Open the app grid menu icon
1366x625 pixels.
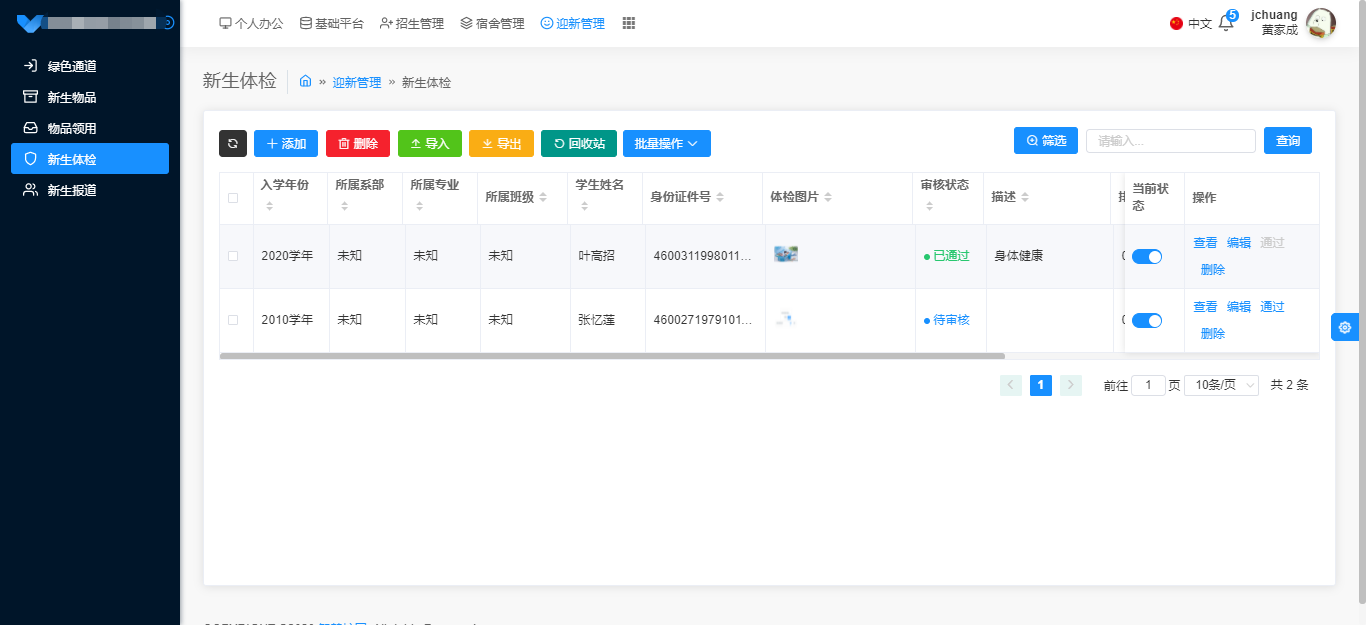(629, 23)
